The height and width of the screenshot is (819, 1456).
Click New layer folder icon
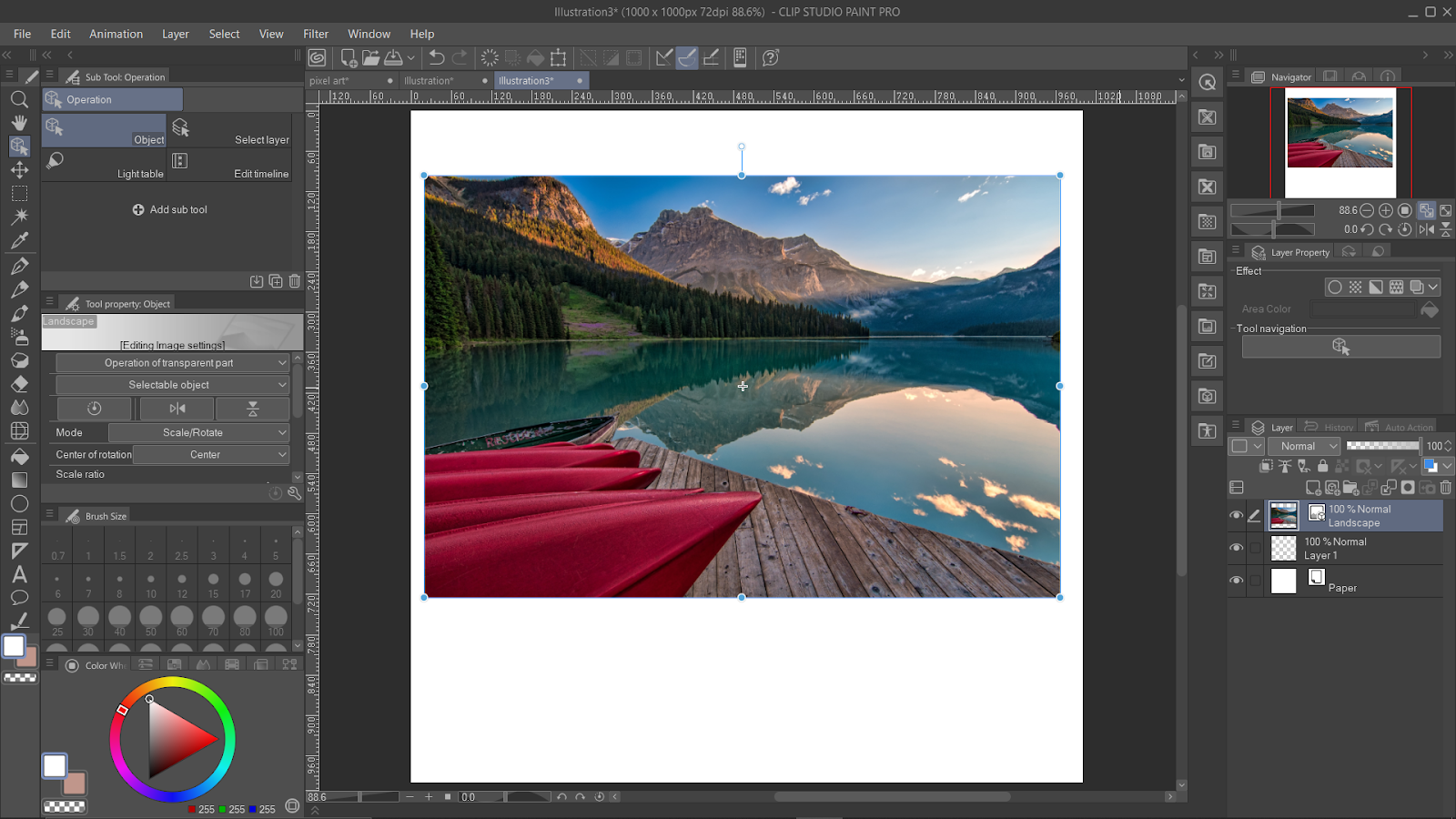point(1350,488)
